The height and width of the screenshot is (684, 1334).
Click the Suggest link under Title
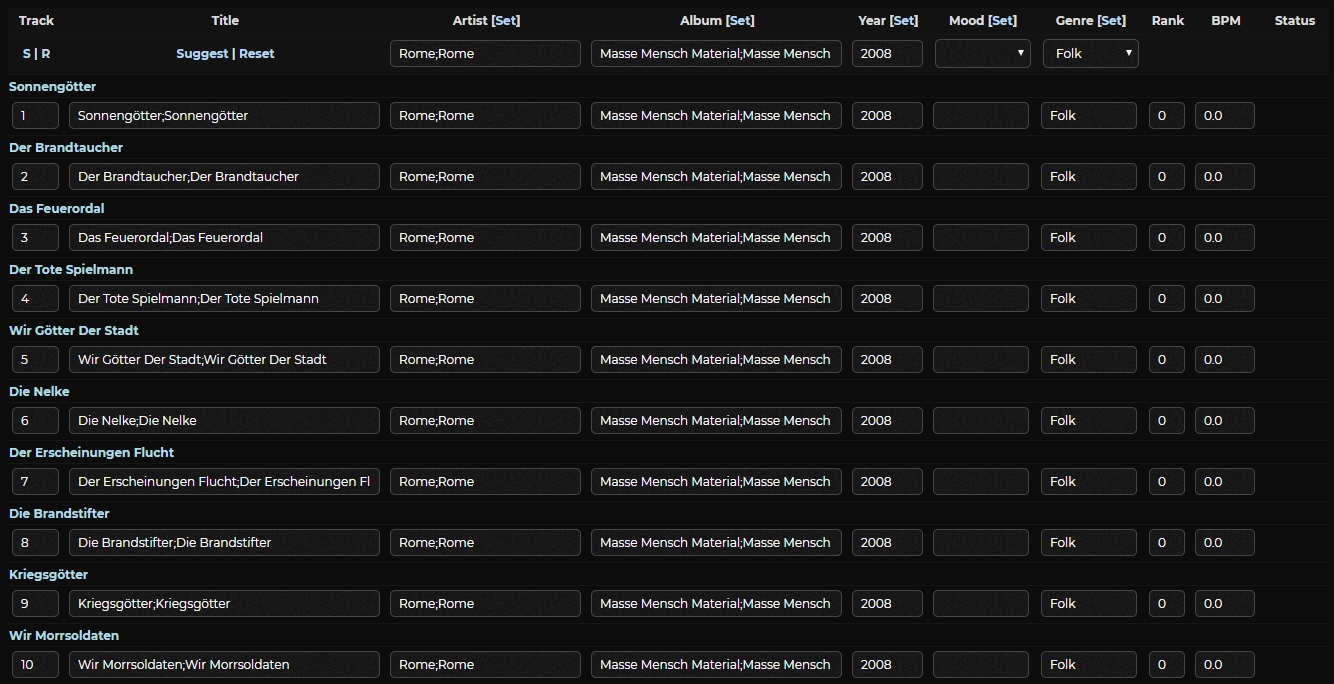[x=202, y=54]
